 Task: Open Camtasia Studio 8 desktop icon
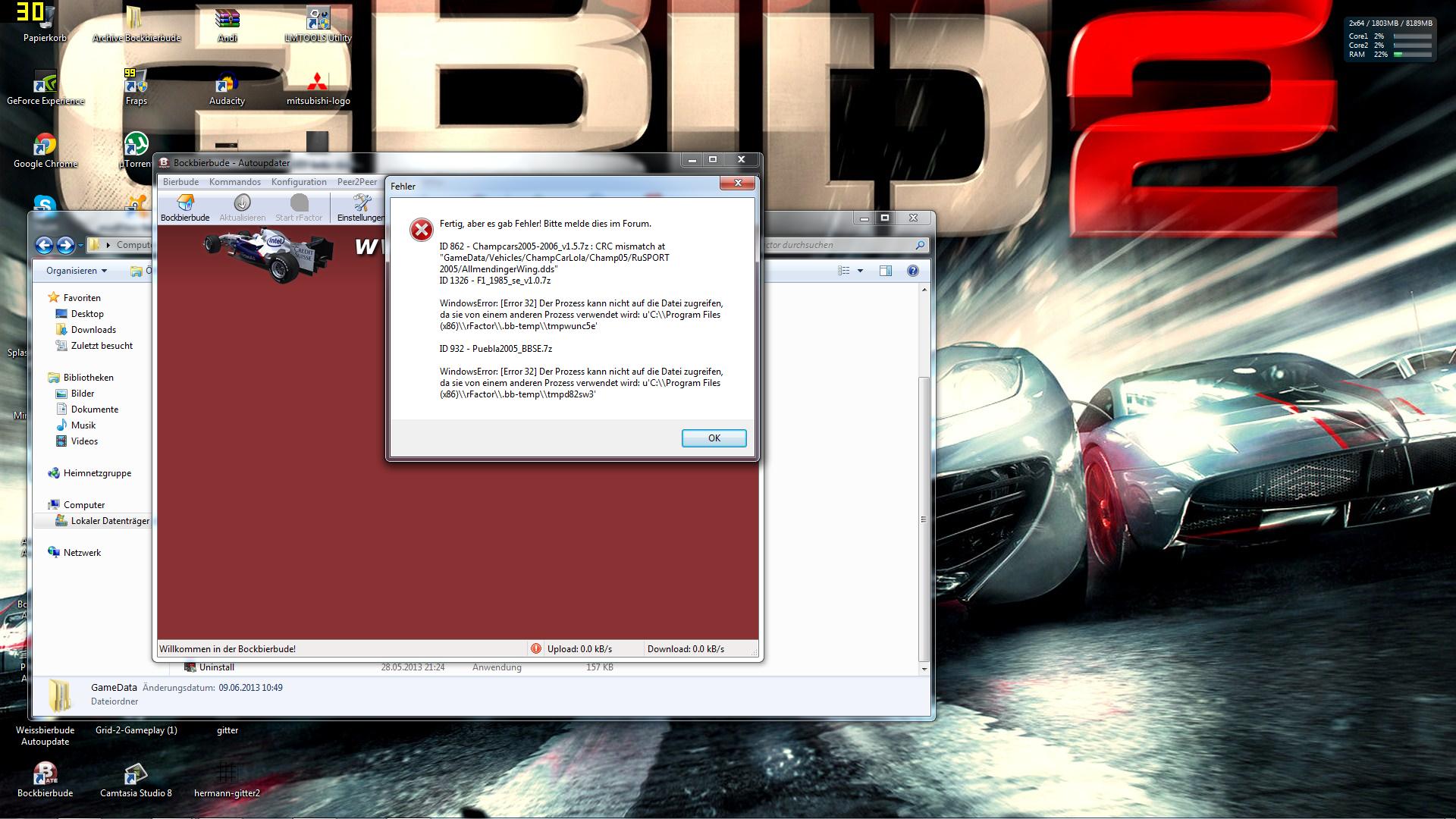pyautogui.click(x=136, y=775)
